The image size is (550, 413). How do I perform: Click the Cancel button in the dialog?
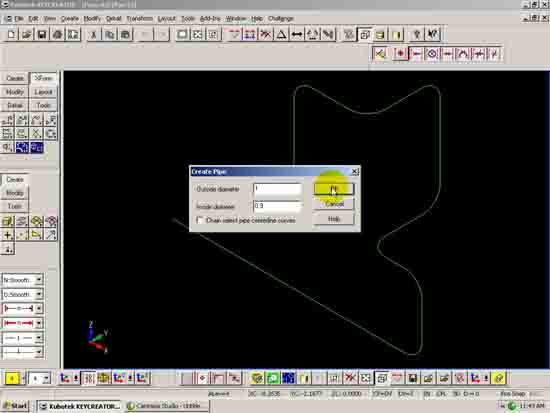point(334,204)
